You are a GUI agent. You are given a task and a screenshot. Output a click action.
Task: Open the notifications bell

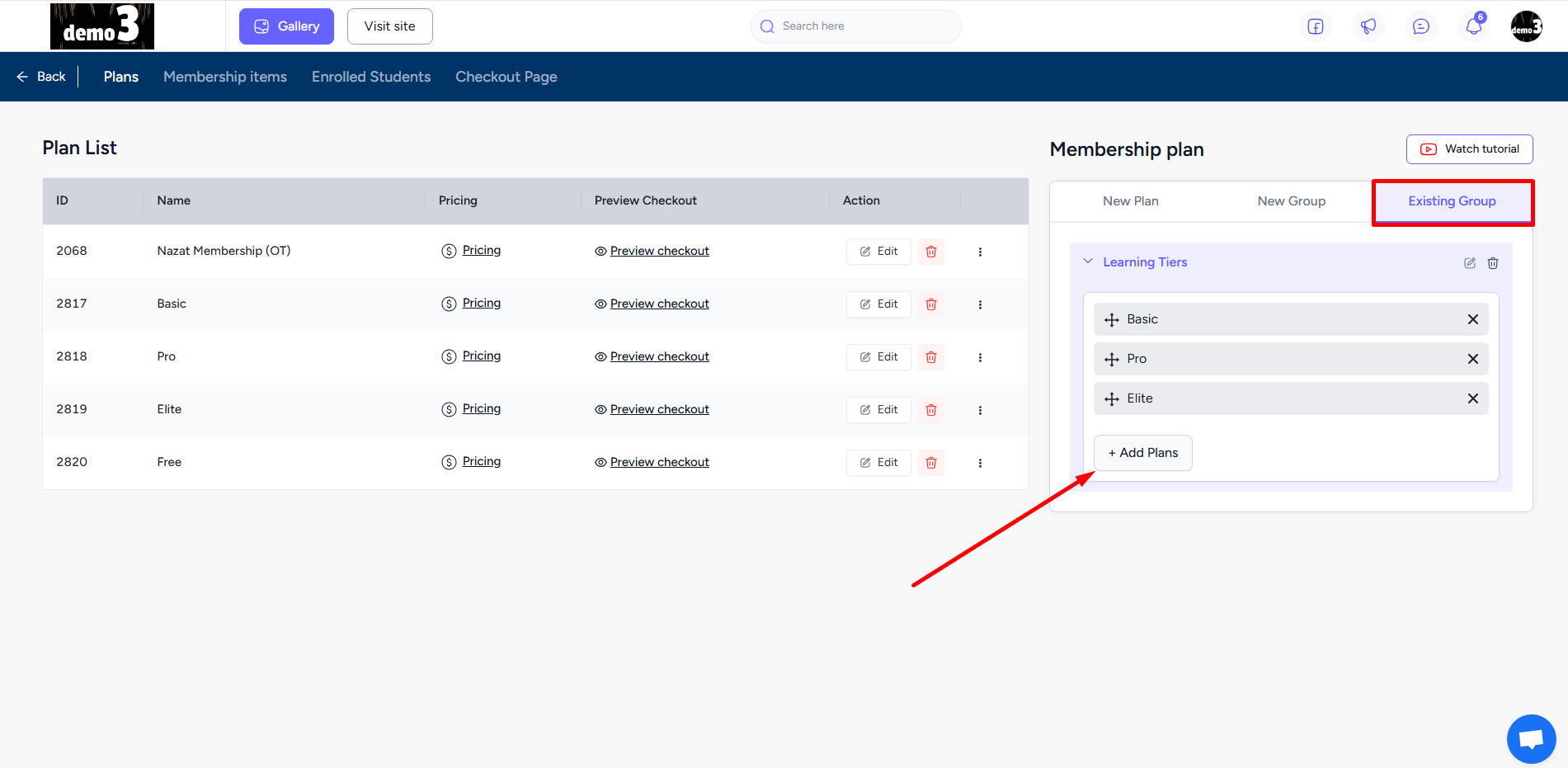[1474, 26]
